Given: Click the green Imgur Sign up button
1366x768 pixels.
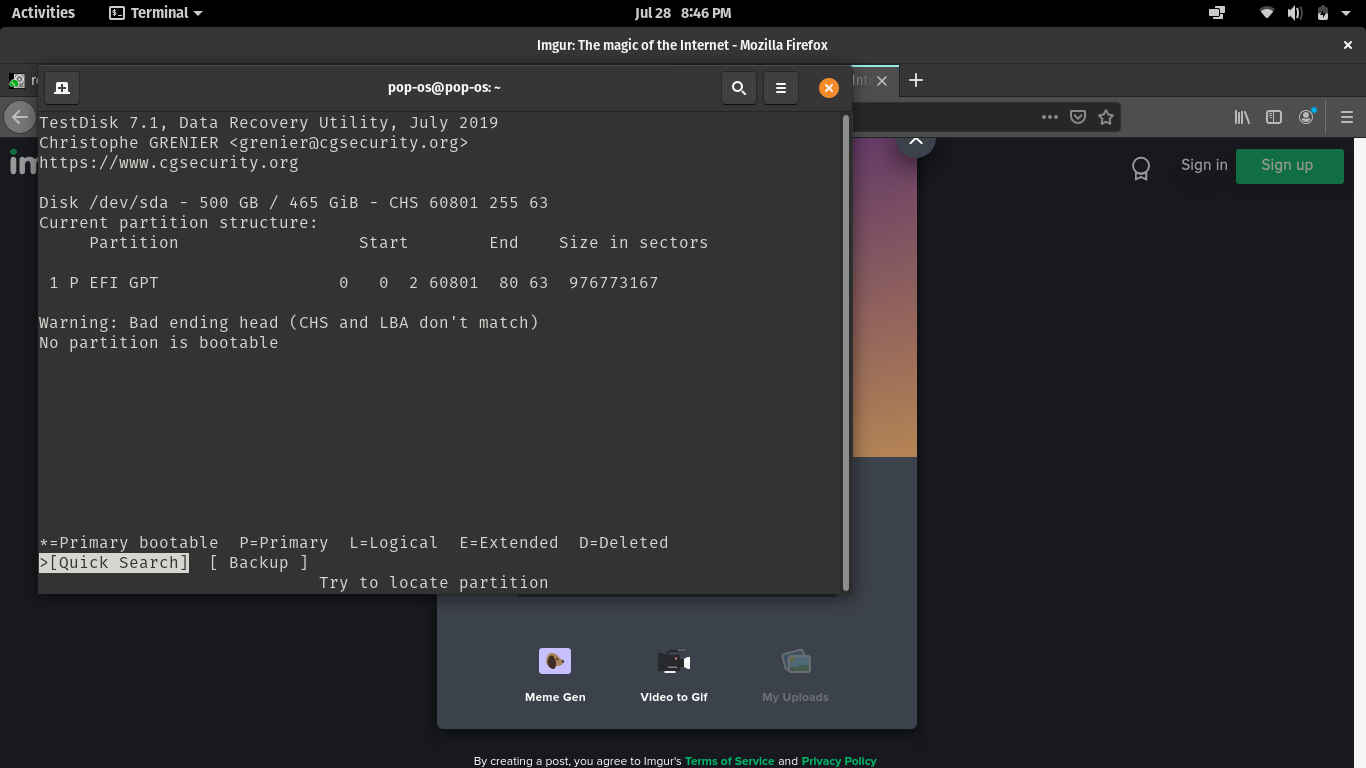Looking at the screenshot, I should (1290, 166).
